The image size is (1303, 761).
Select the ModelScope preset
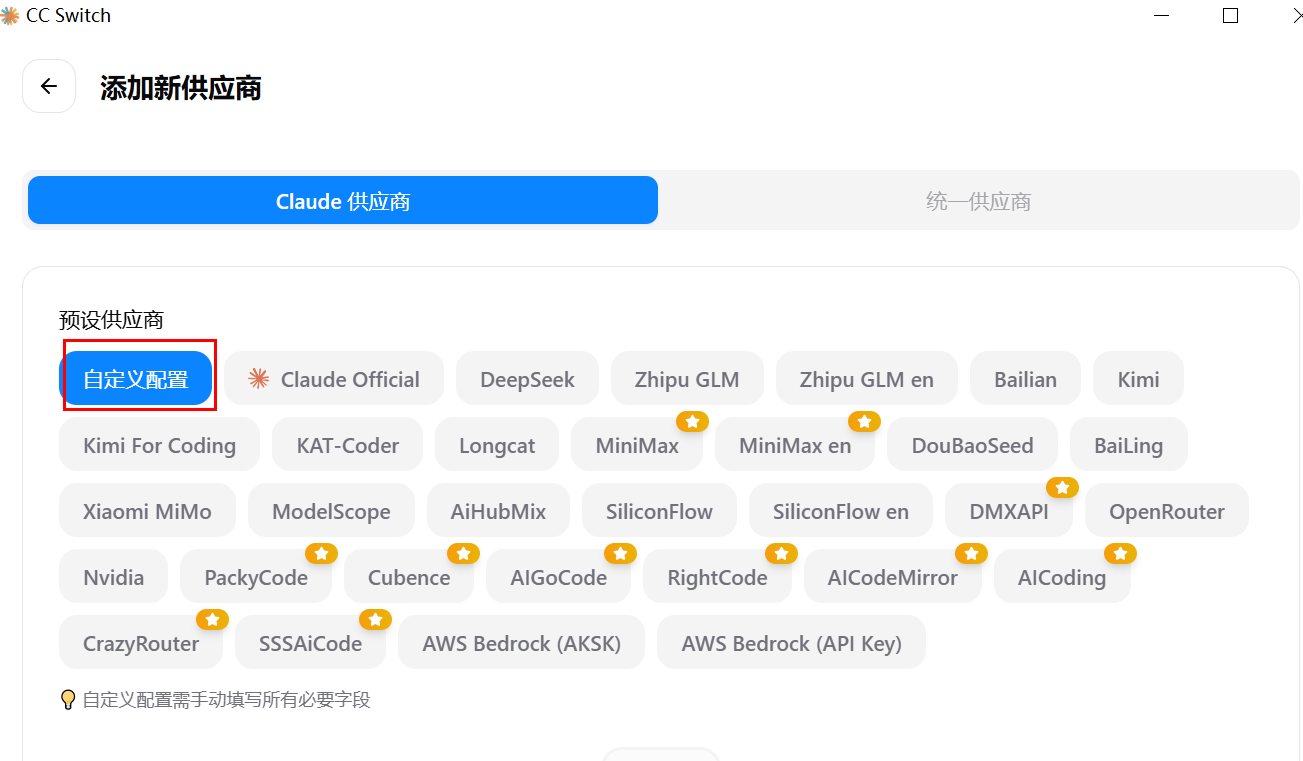click(331, 511)
